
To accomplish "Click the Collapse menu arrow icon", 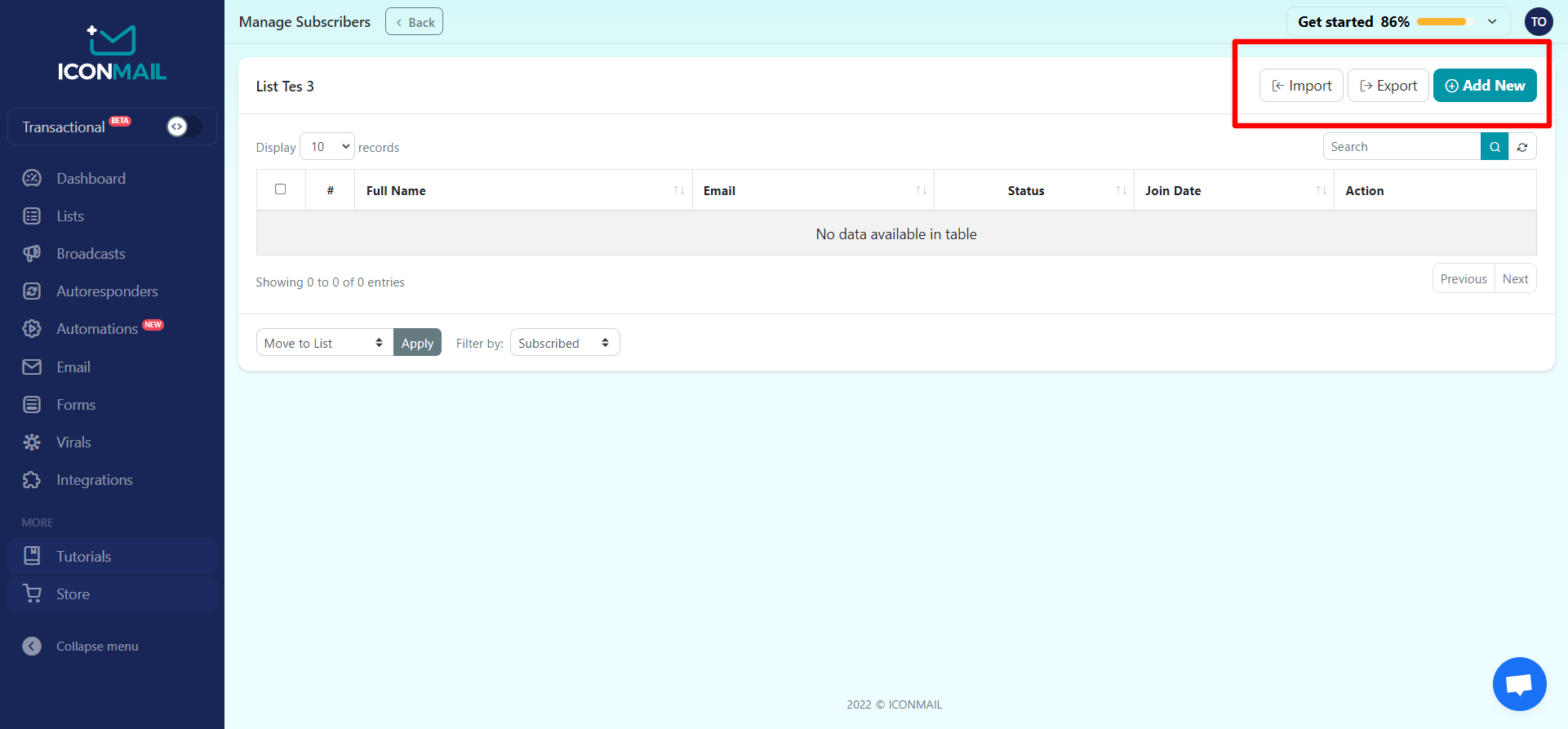I will pyautogui.click(x=32, y=646).
